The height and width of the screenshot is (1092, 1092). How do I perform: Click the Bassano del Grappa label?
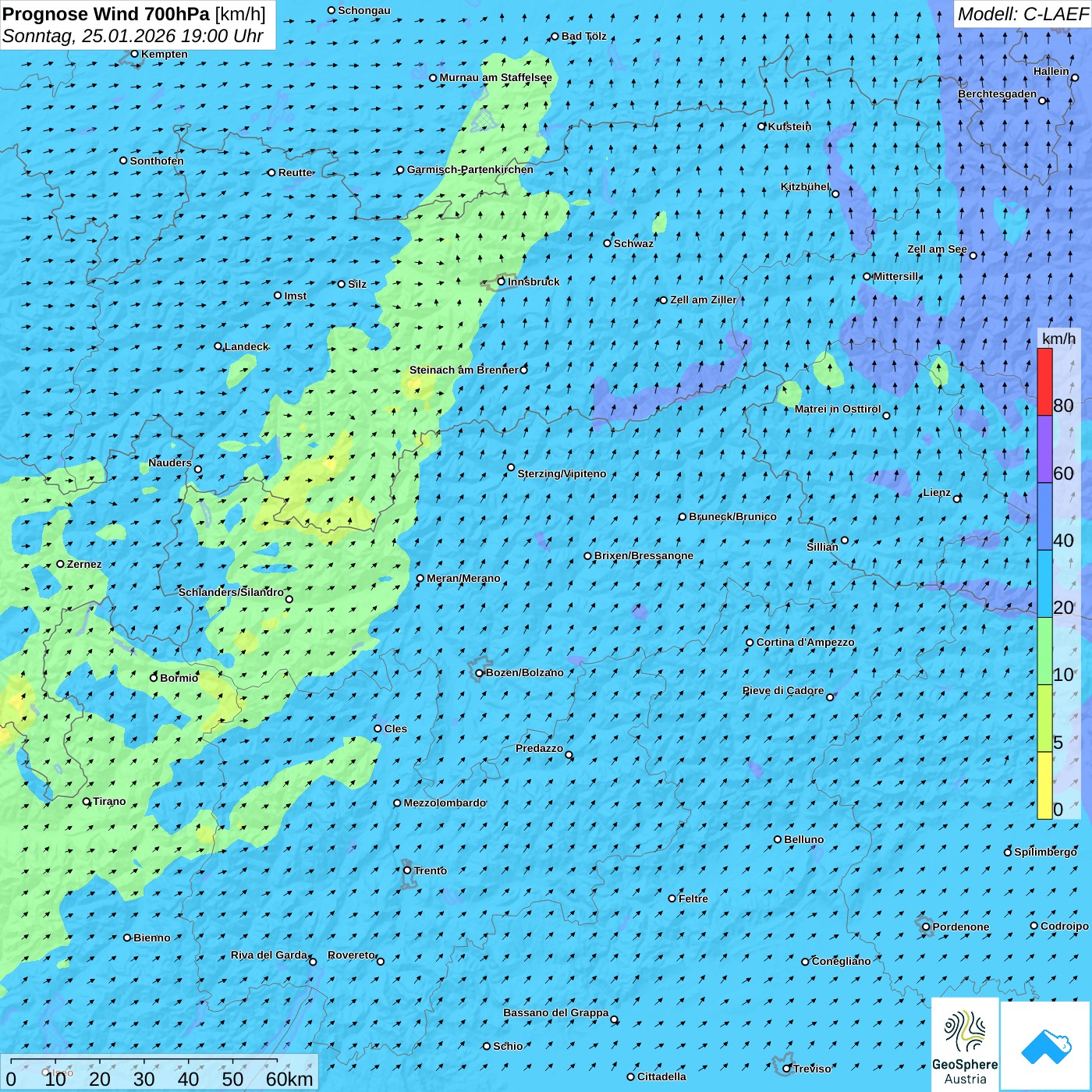(x=555, y=1012)
